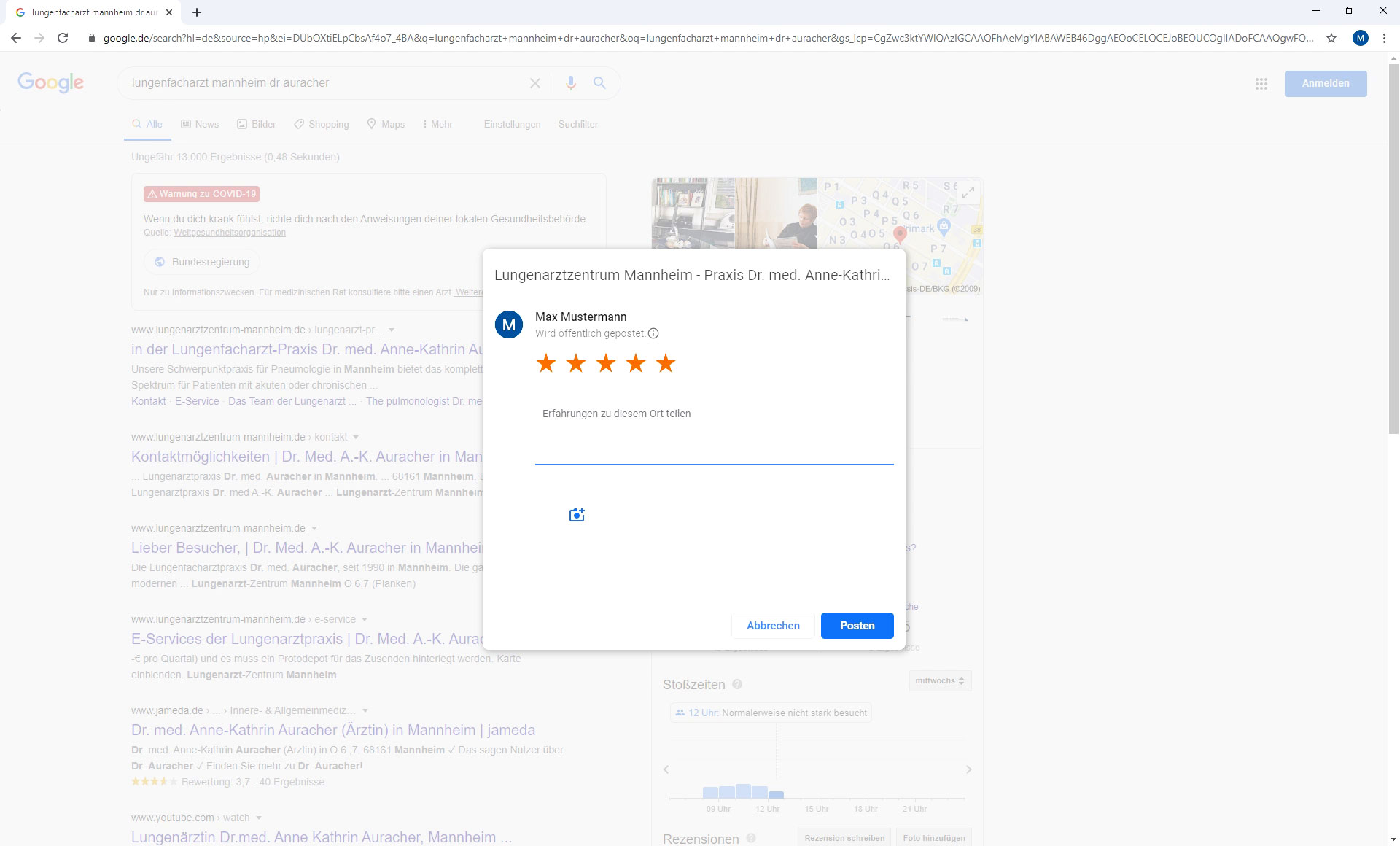Image resolution: width=1400 pixels, height=846 pixels.
Task: Submit search with magnifier icon
Action: [599, 83]
